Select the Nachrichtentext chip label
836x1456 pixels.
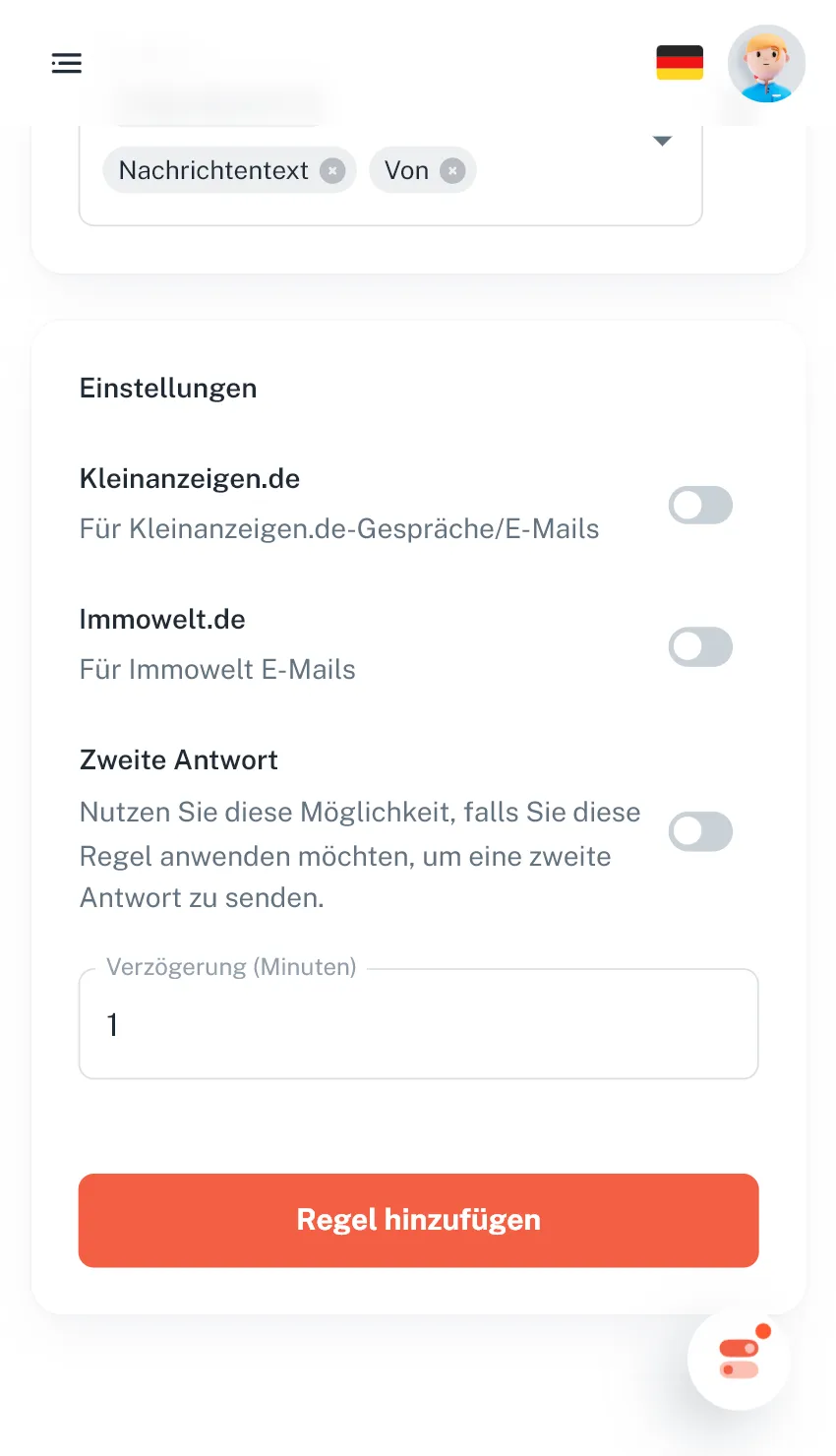(x=213, y=171)
